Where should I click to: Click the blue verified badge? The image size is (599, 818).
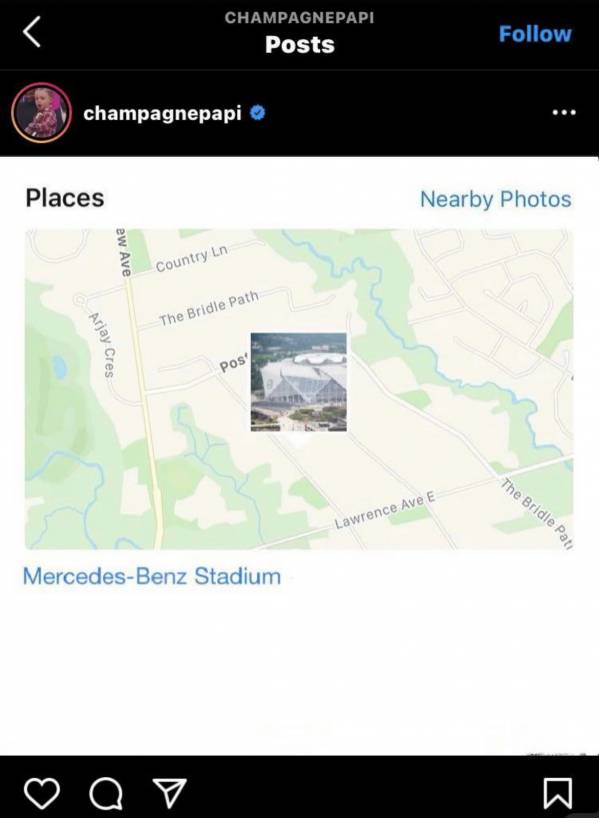pos(257,112)
